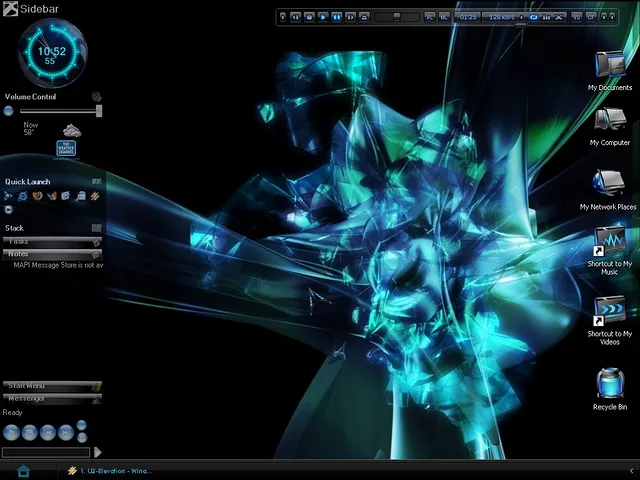Open the Messenger sidebar item

pyautogui.click(x=50, y=399)
